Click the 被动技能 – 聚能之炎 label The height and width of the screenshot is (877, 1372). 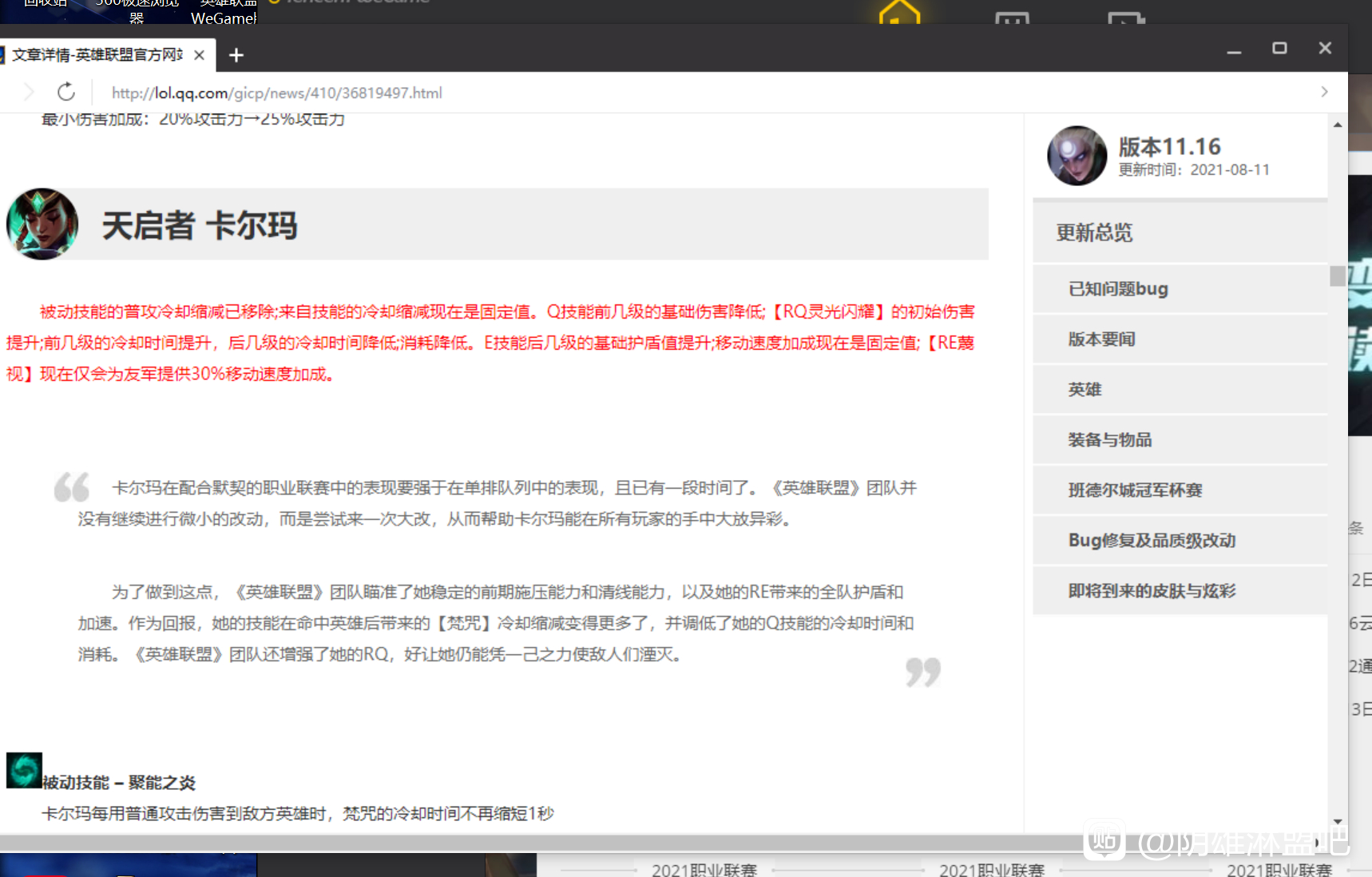coord(119,783)
